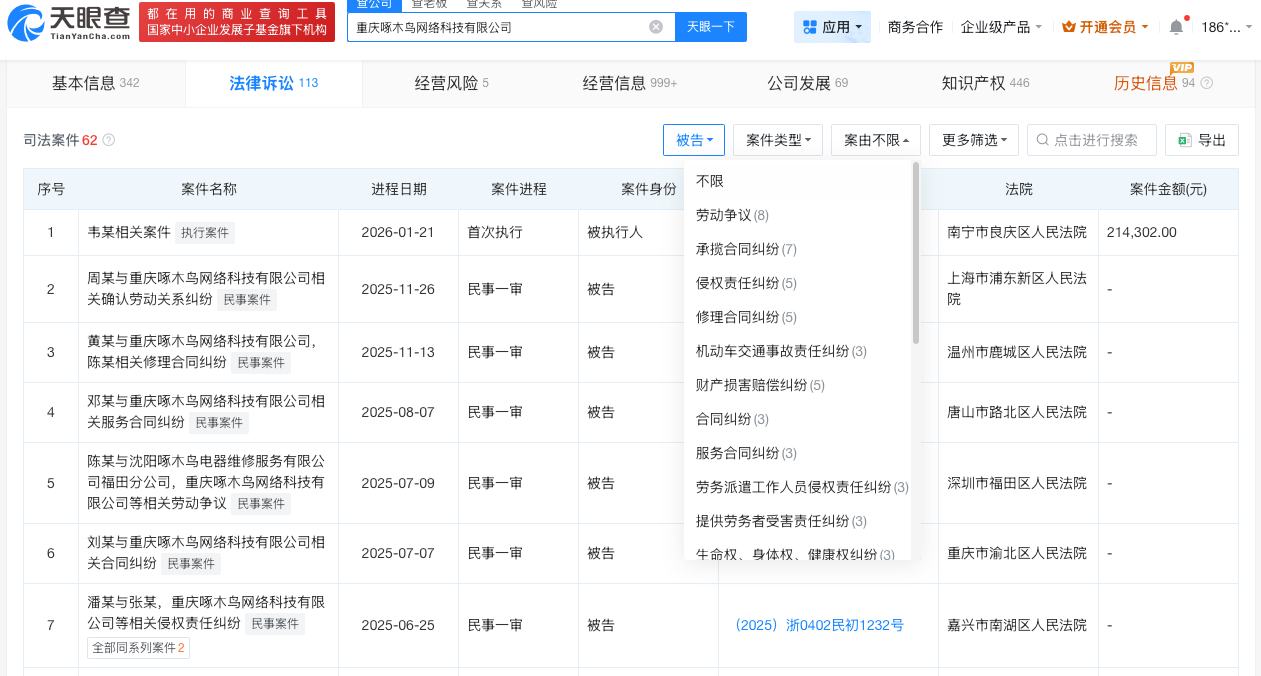
Task: Click the 天眼一下 search button
Action: (x=711, y=27)
